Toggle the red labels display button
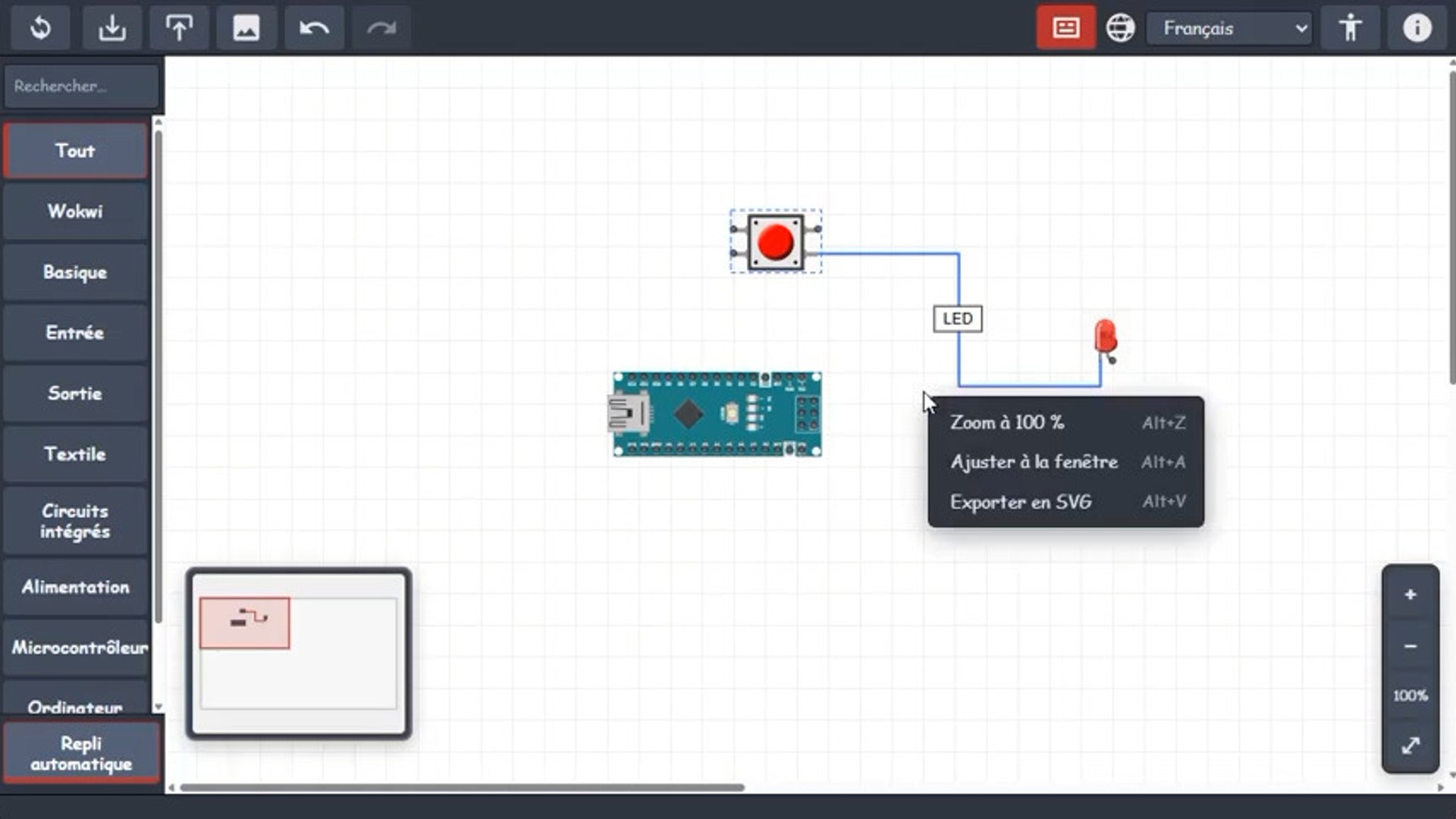 tap(1065, 28)
